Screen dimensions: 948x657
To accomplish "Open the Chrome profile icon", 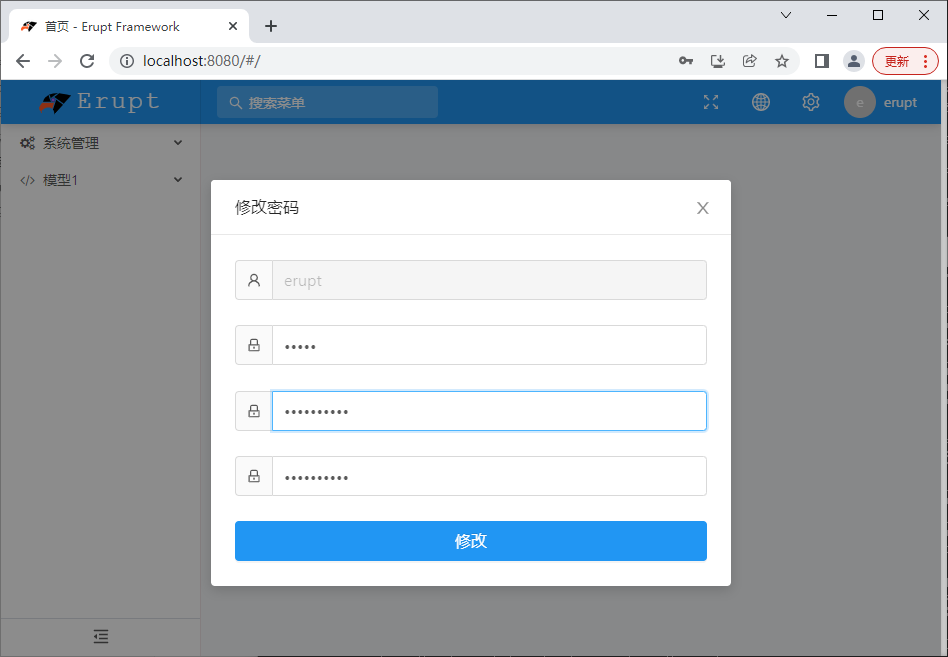I will pos(854,61).
